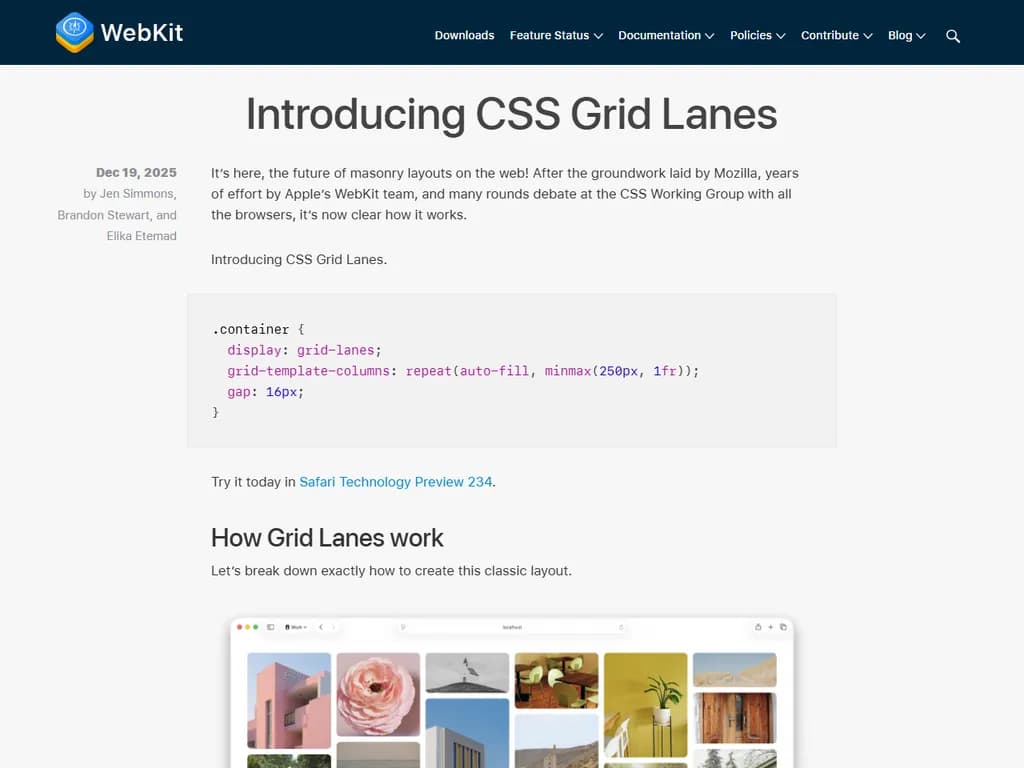1024x768 pixels.
Task: Open the Blog menu
Action: coord(906,35)
